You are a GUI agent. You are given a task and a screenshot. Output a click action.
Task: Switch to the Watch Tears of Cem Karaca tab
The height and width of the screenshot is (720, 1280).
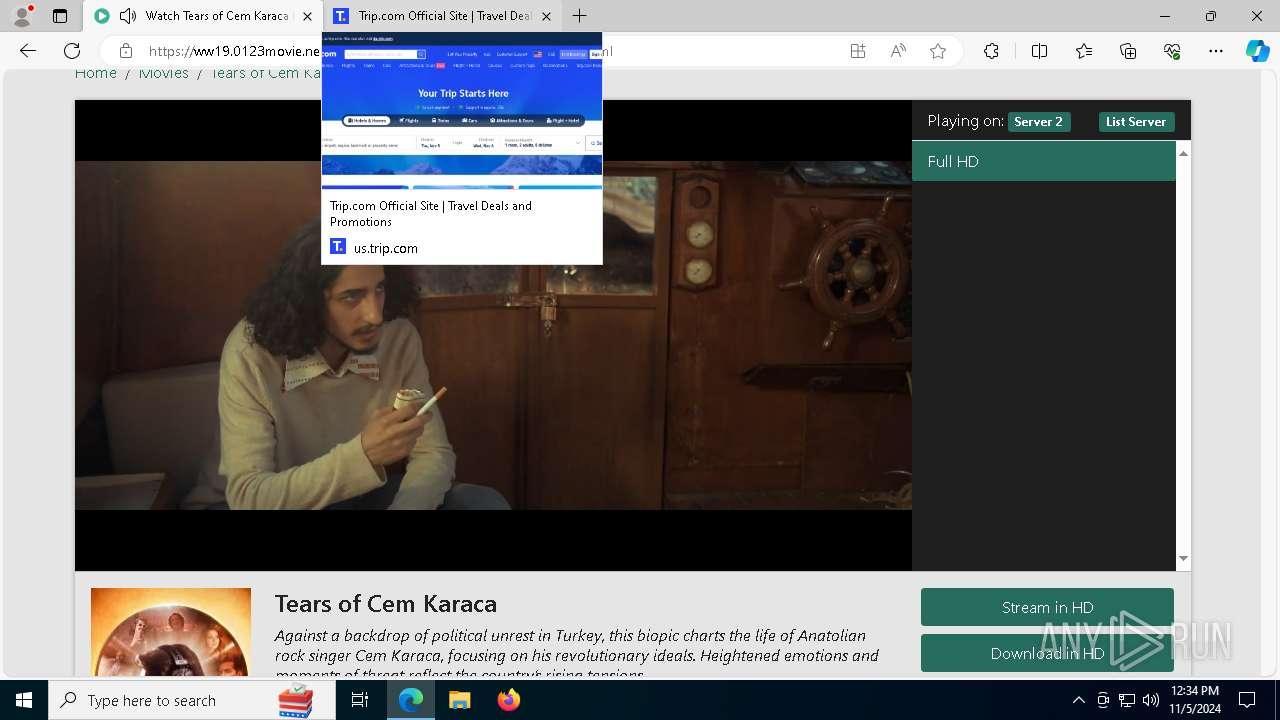203,16
